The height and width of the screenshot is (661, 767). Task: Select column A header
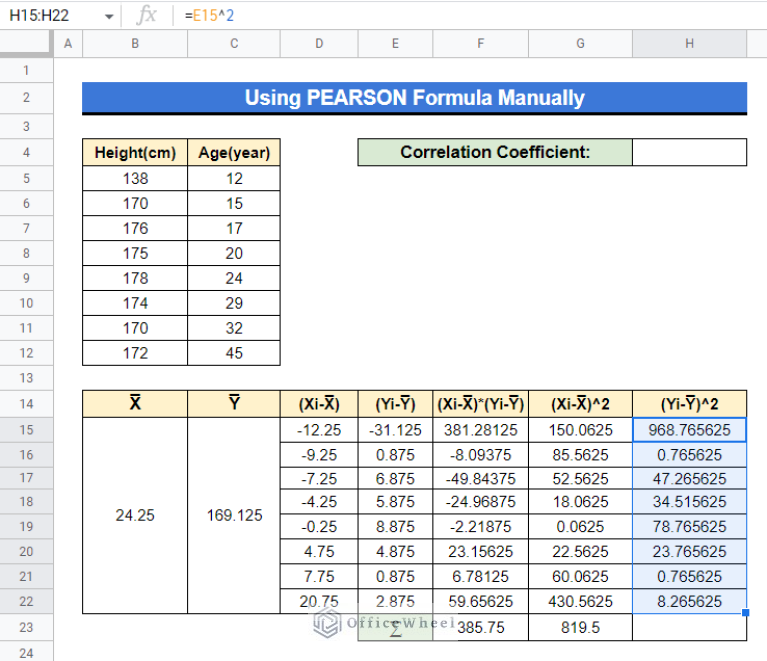tap(68, 44)
